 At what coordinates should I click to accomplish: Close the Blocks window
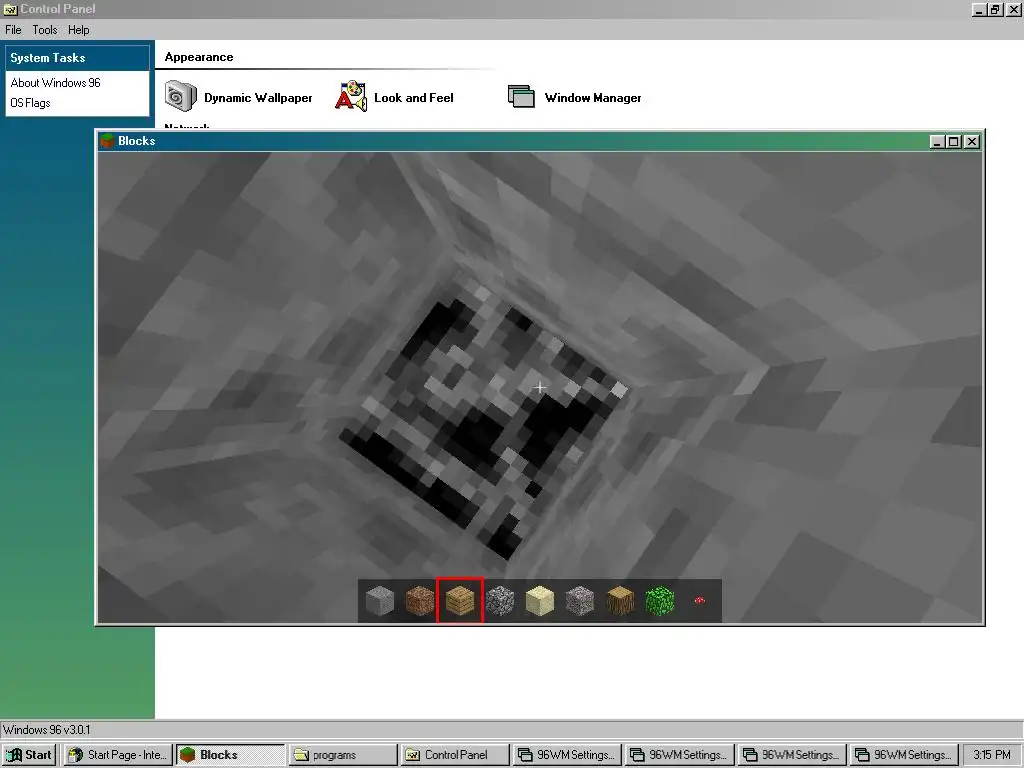(972, 142)
